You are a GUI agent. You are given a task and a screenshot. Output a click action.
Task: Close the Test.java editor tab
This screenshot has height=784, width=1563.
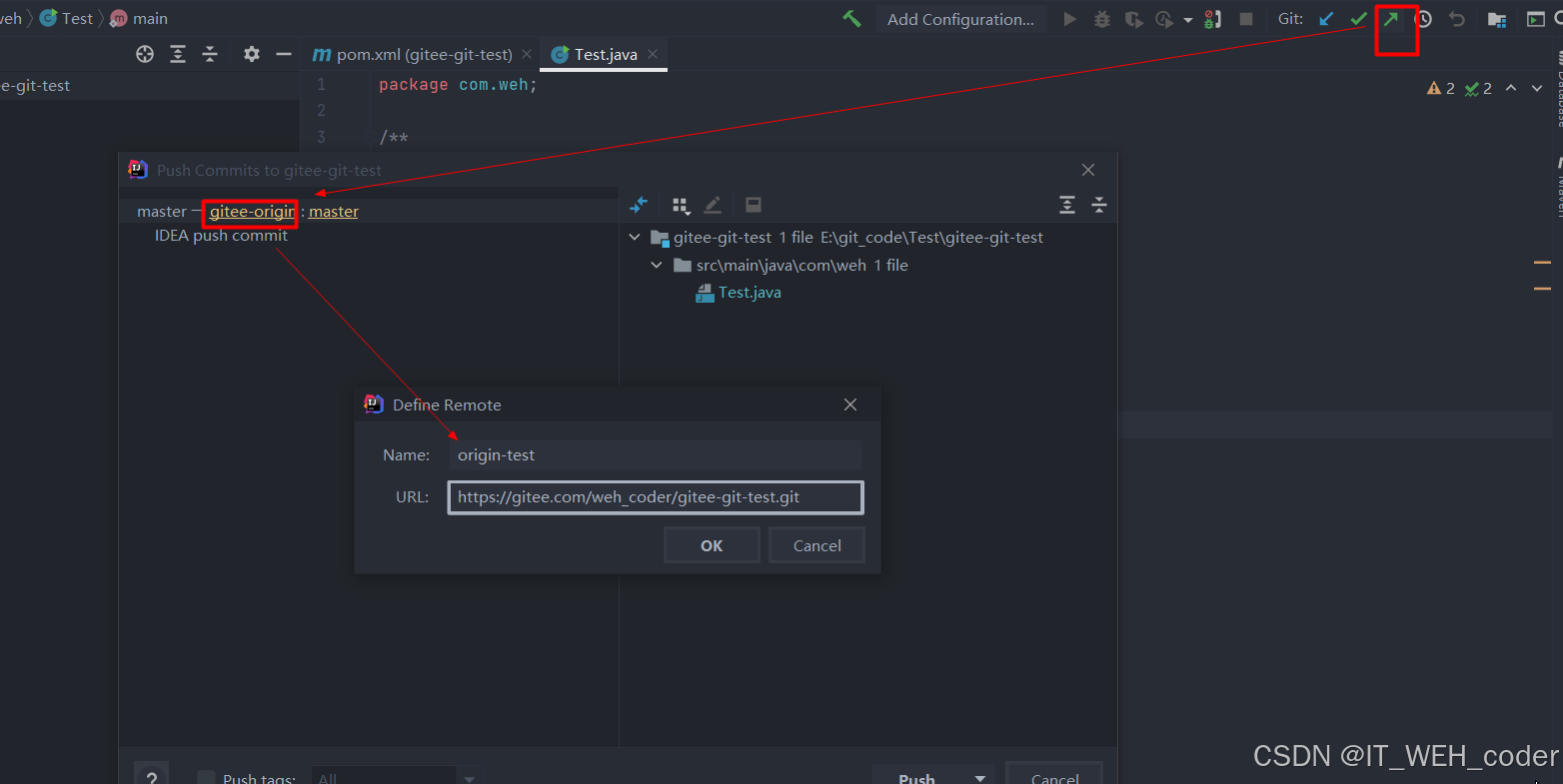[653, 54]
